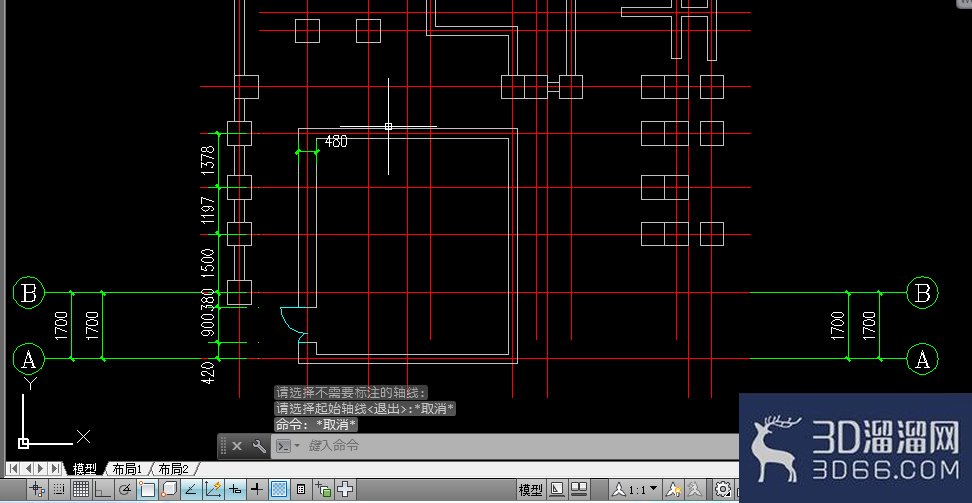972x503 pixels.
Task: Open command line customize wrench
Action: pyautogui.click(x=259, y=446)
